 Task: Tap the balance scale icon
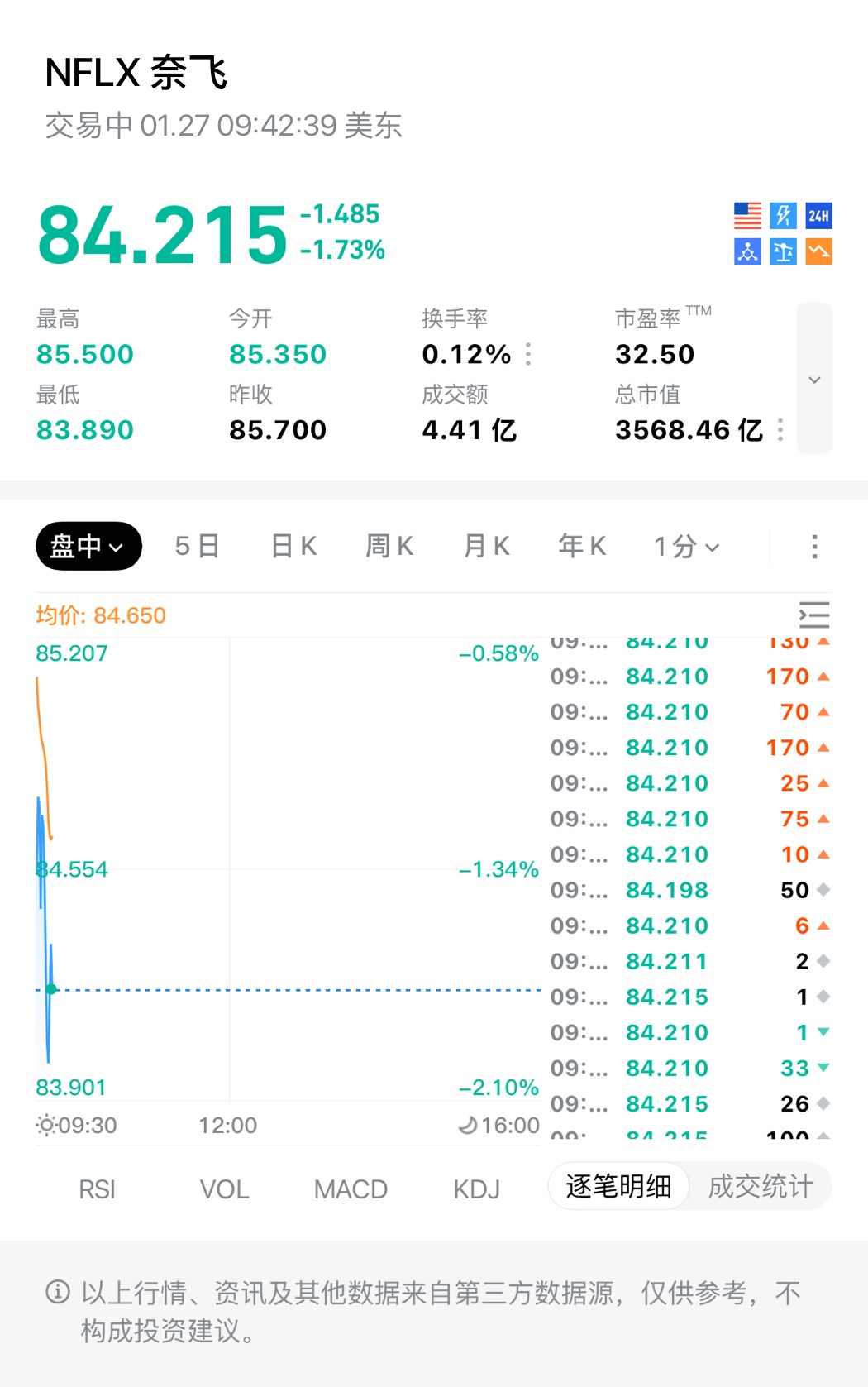click(x=783, y=251)
